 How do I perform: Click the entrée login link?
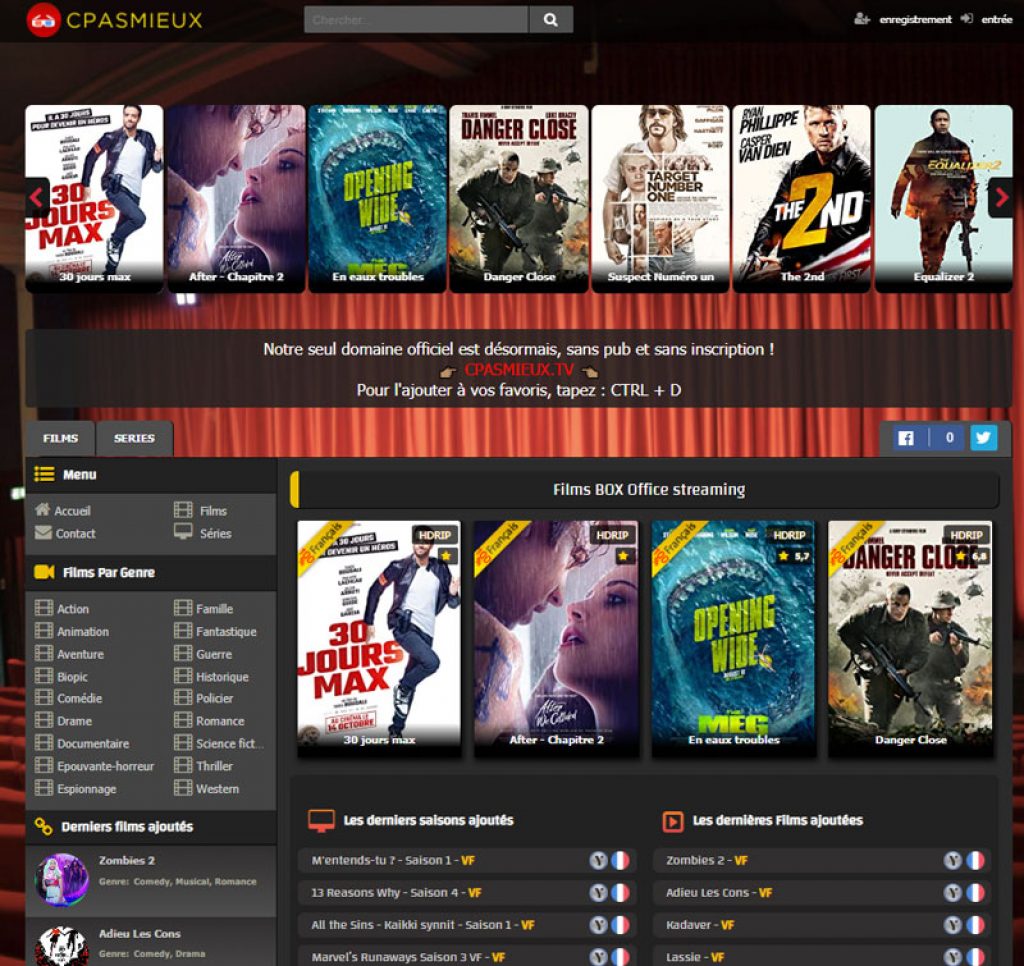coord(996,19)
